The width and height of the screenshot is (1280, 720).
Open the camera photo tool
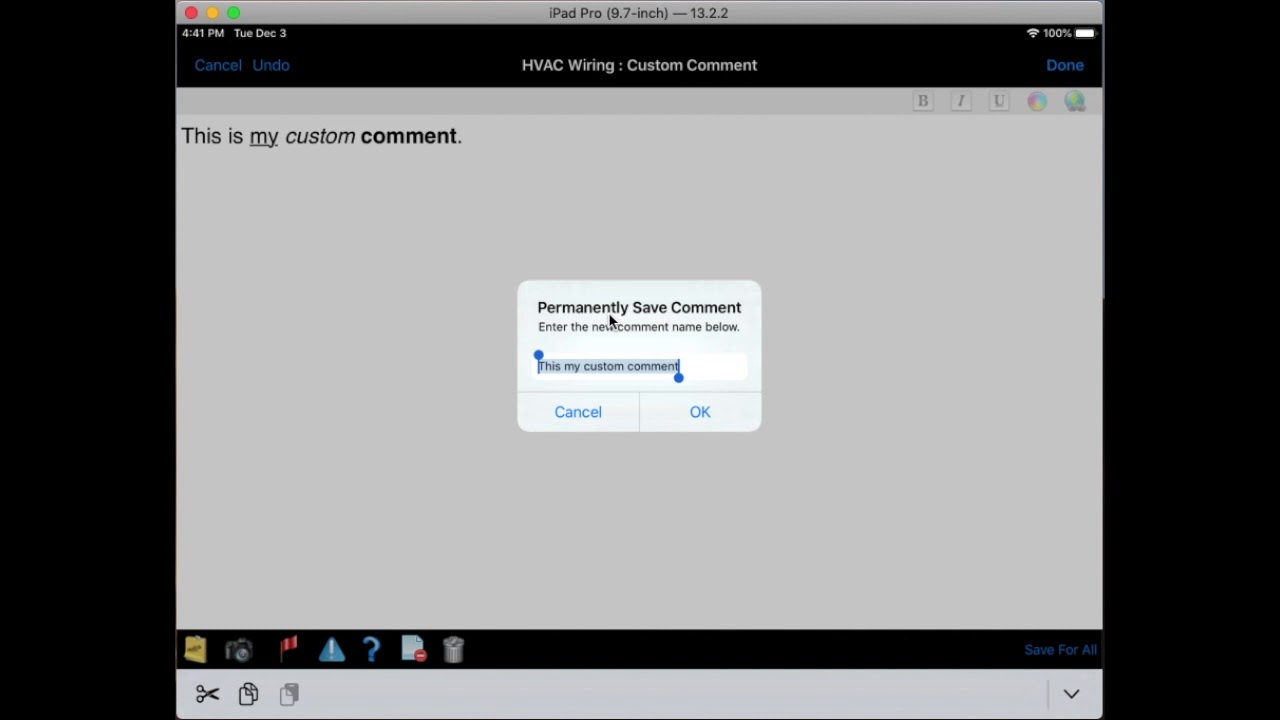(x=238, y=650)
